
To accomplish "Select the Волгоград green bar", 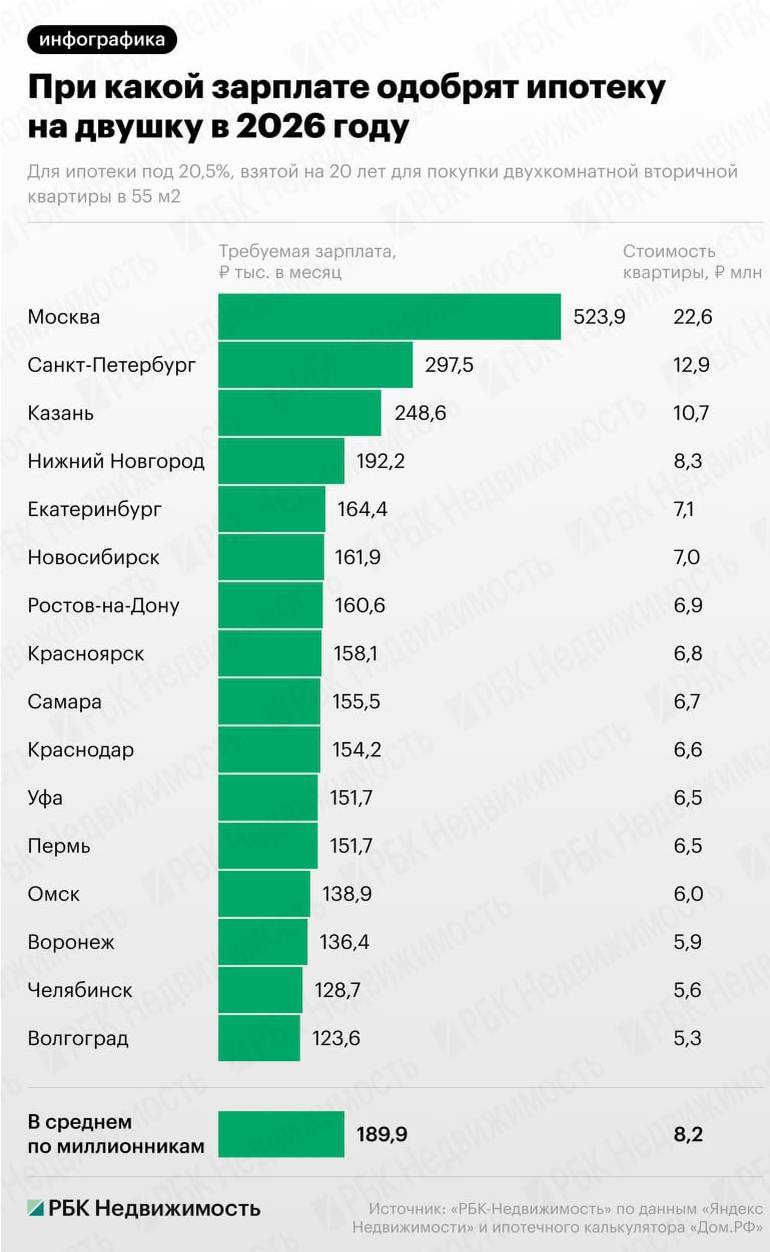I will [259, 1038].
